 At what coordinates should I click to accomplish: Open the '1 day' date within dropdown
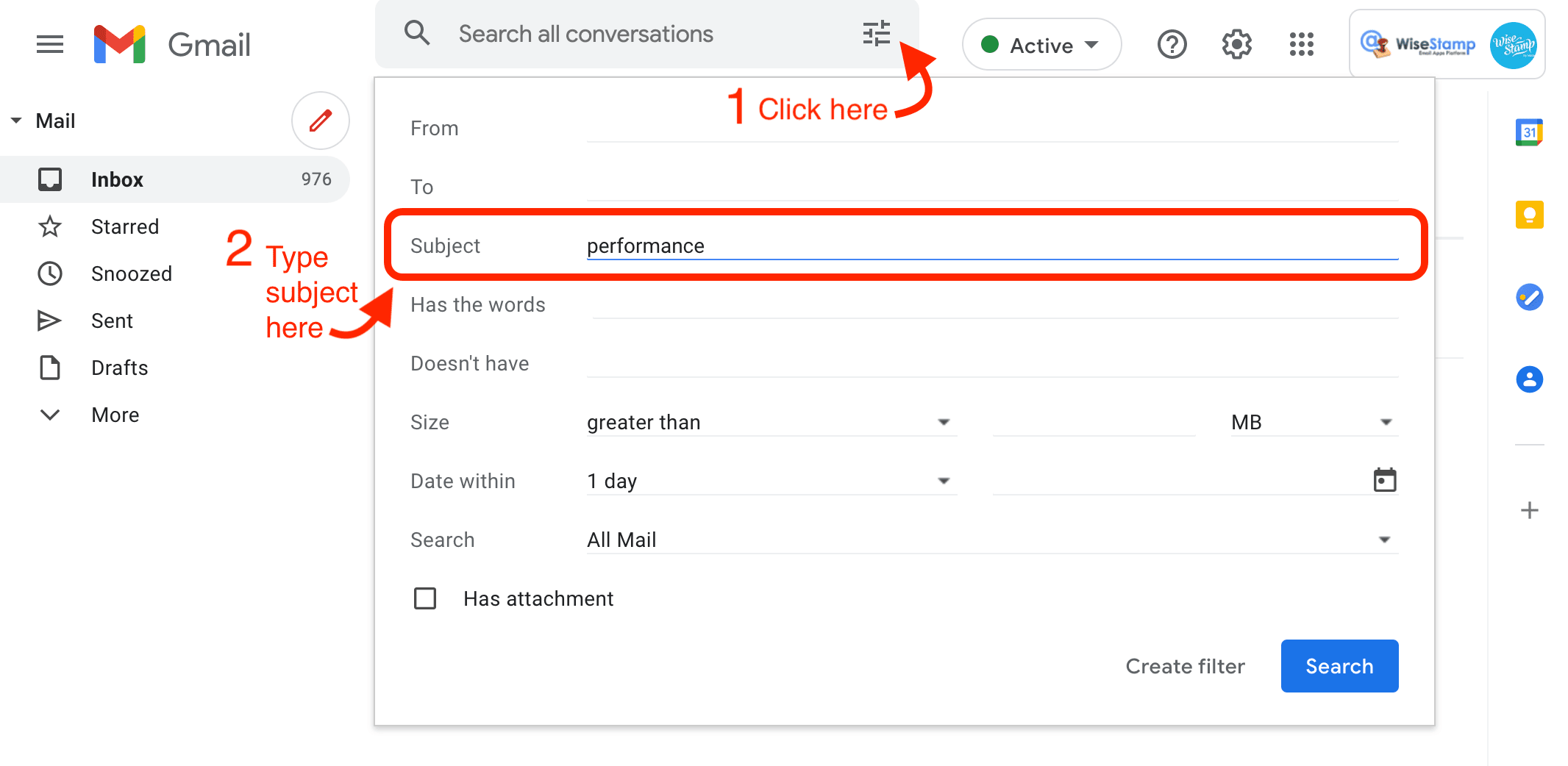pos(770,481)
